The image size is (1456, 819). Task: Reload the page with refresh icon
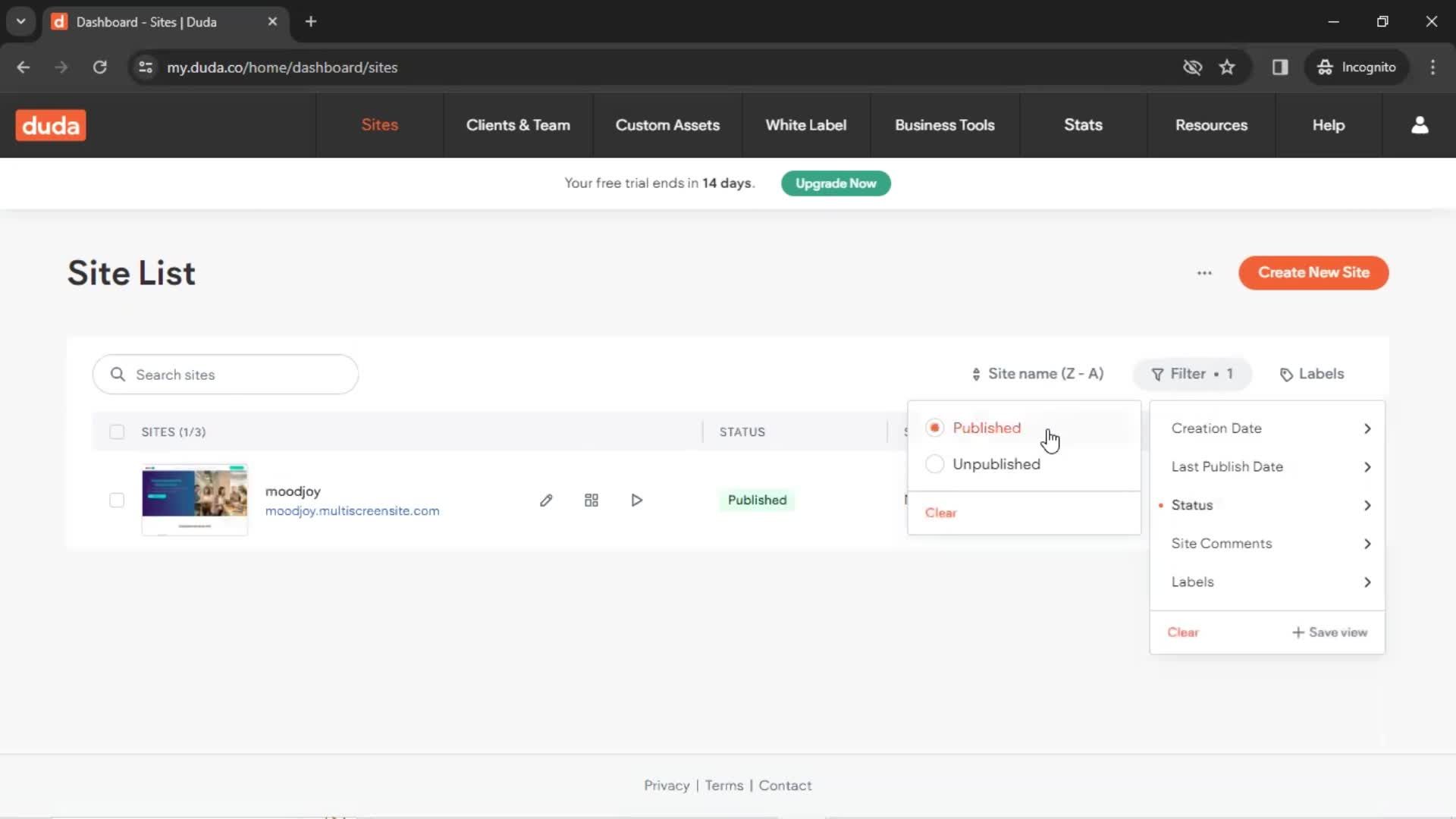[99, 67]
